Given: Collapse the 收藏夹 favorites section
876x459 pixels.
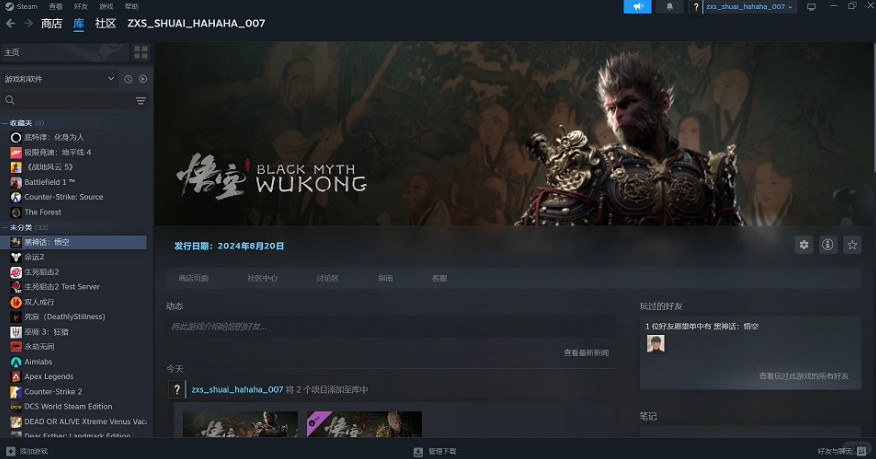Looking at the screenshot, I should point(4,123).
